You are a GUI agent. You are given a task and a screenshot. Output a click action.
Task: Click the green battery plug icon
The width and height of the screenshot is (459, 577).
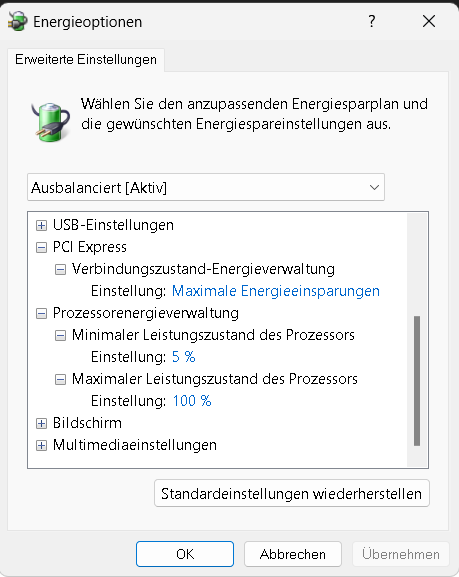click(50, 122)
